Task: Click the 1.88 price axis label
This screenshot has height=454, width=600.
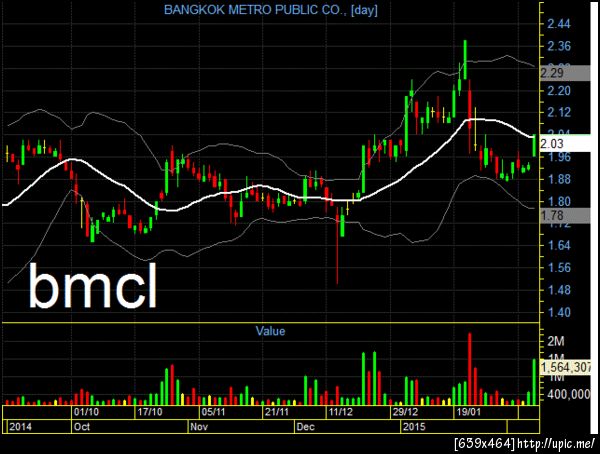Action: click(559, 179)
